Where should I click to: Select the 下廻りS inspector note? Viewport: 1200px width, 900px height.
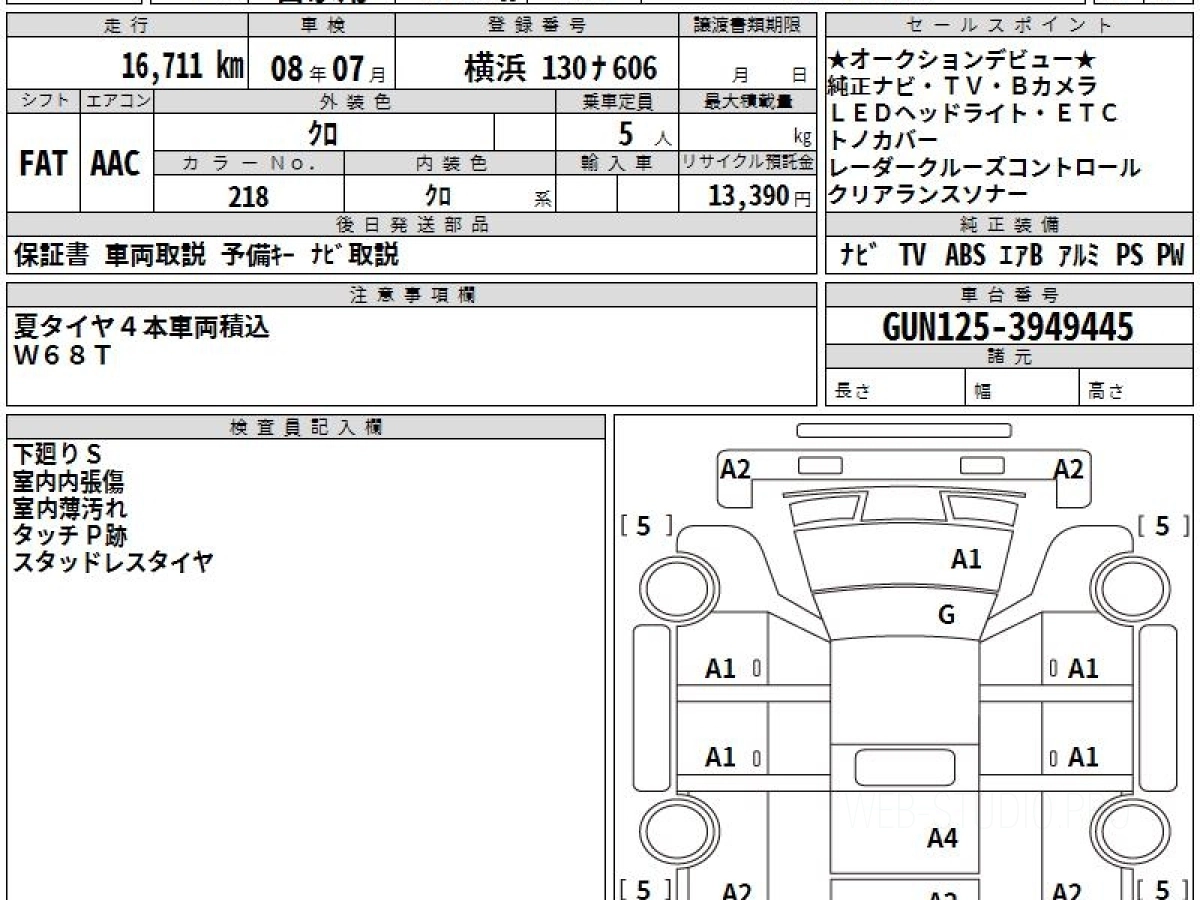click(x=57, y=453)
